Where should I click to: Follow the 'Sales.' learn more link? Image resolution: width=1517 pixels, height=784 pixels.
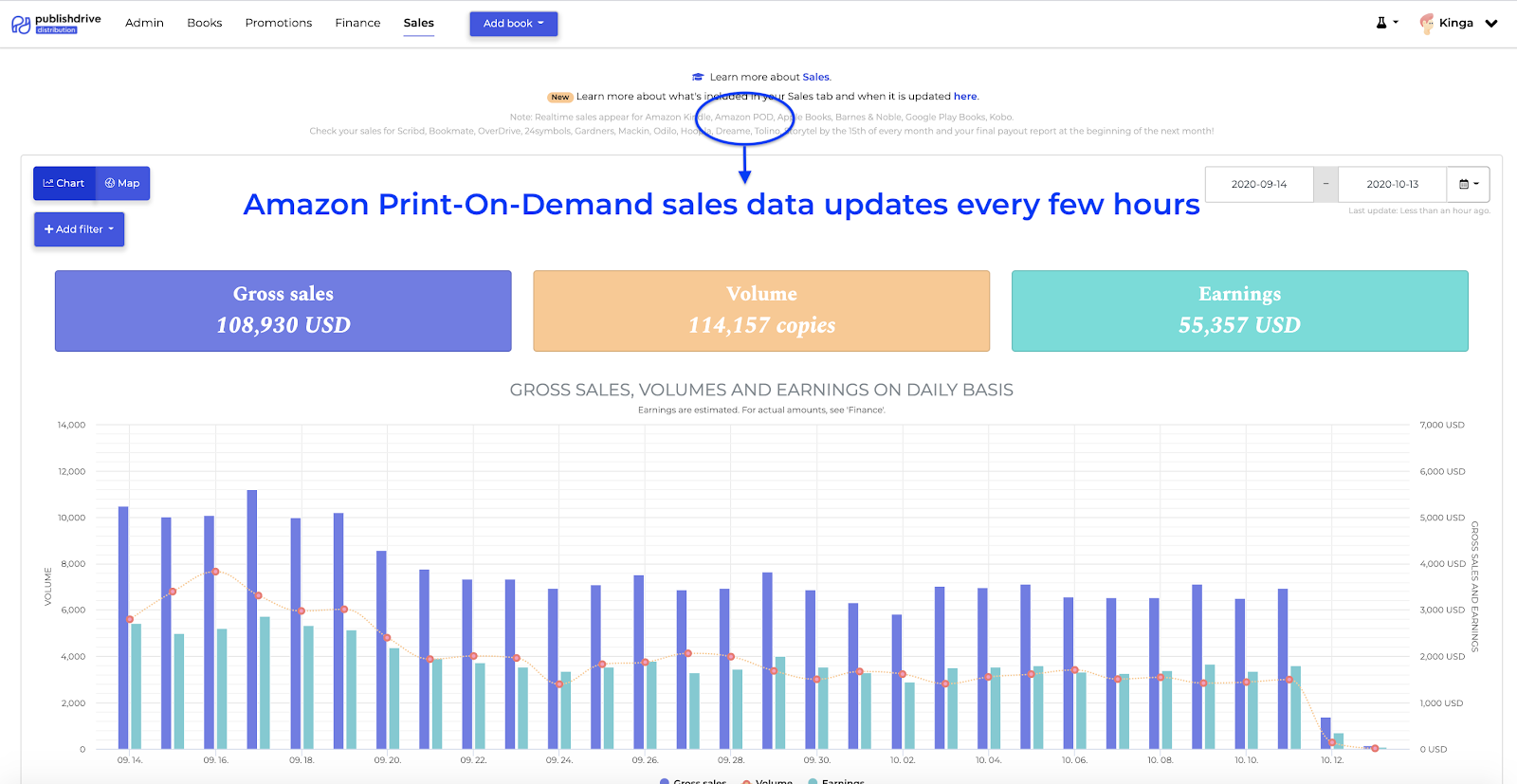tap(817, 77)
